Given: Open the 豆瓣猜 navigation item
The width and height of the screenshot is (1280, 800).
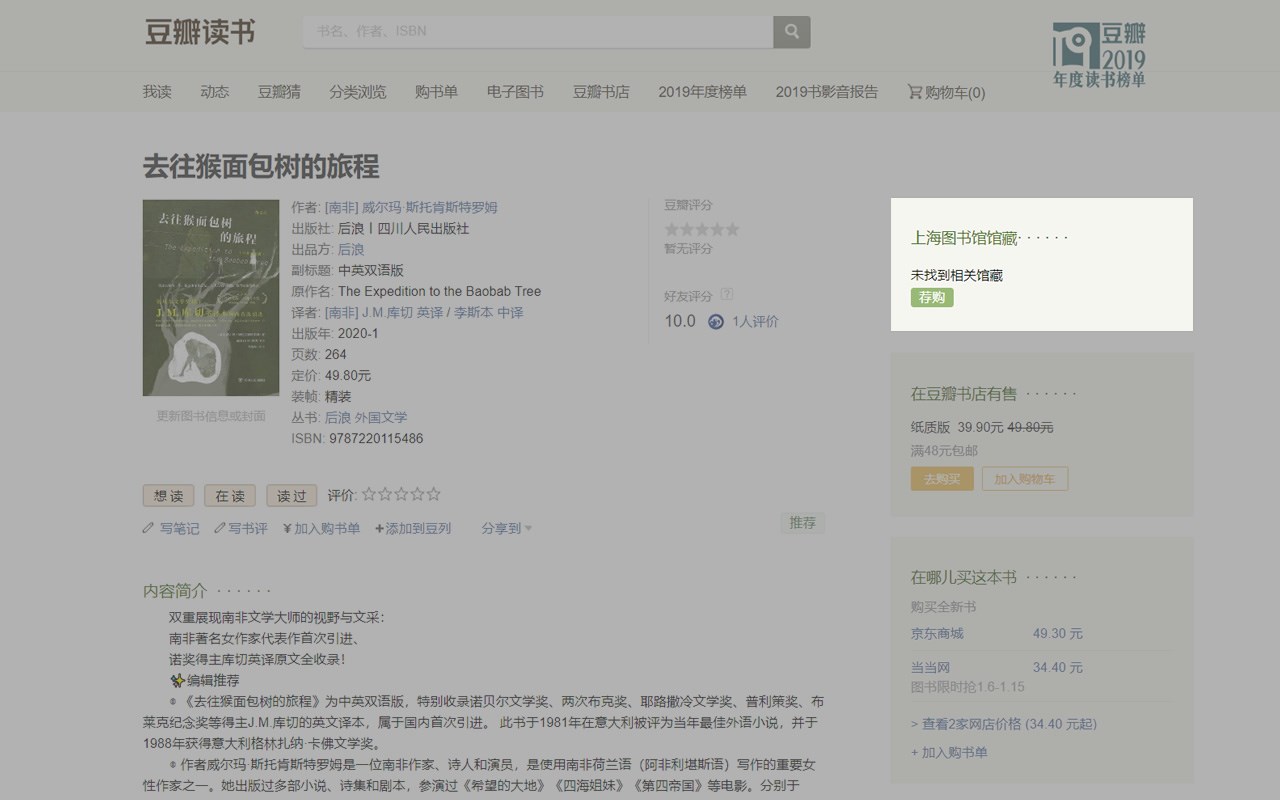Looking at the screenshot, I should click(279, 92).
